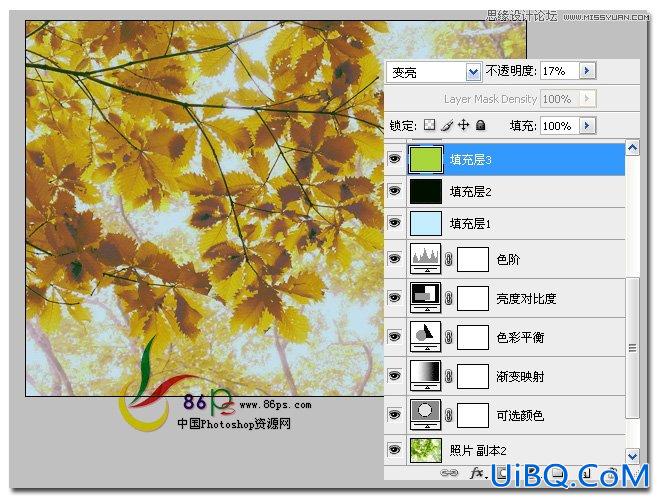Click the layers panel scrollbar thumb
The height and width of the screenshot is (500, 660).
coord(632,348)
